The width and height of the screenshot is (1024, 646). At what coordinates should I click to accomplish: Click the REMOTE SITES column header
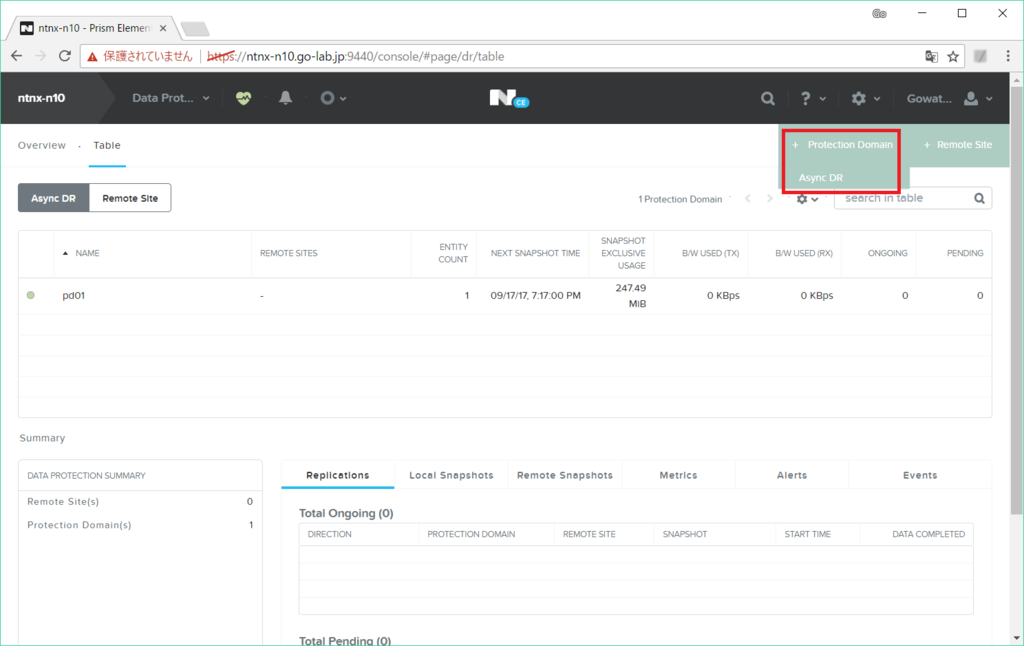point(289,253)
